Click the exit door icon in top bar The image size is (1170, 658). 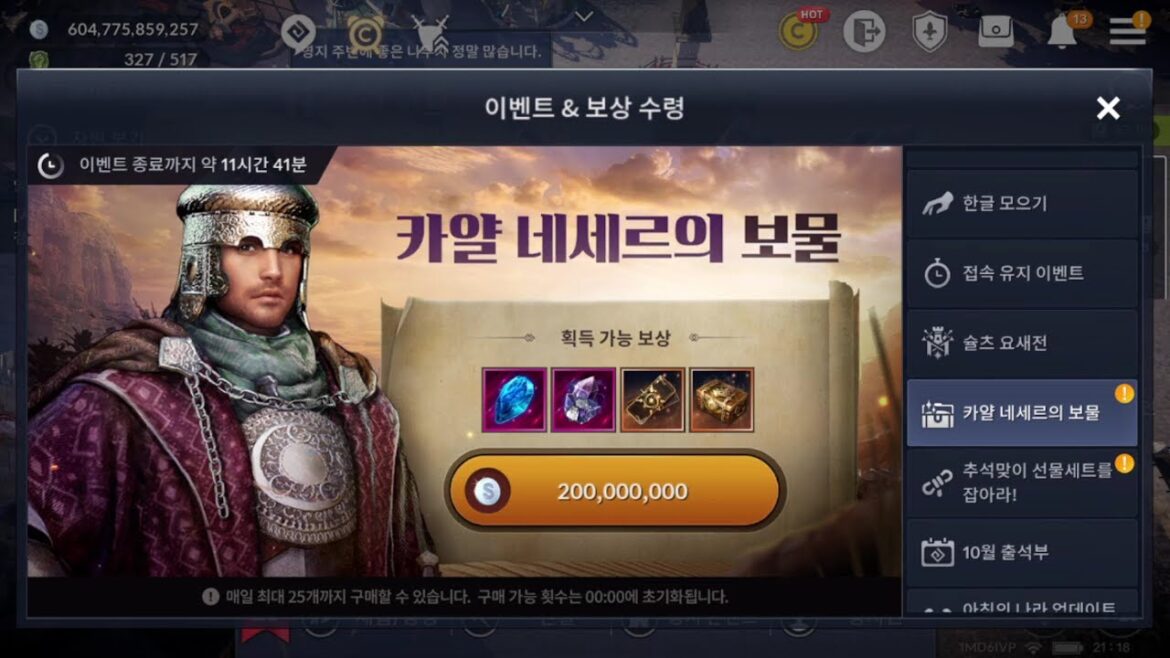tap(864, 32)
